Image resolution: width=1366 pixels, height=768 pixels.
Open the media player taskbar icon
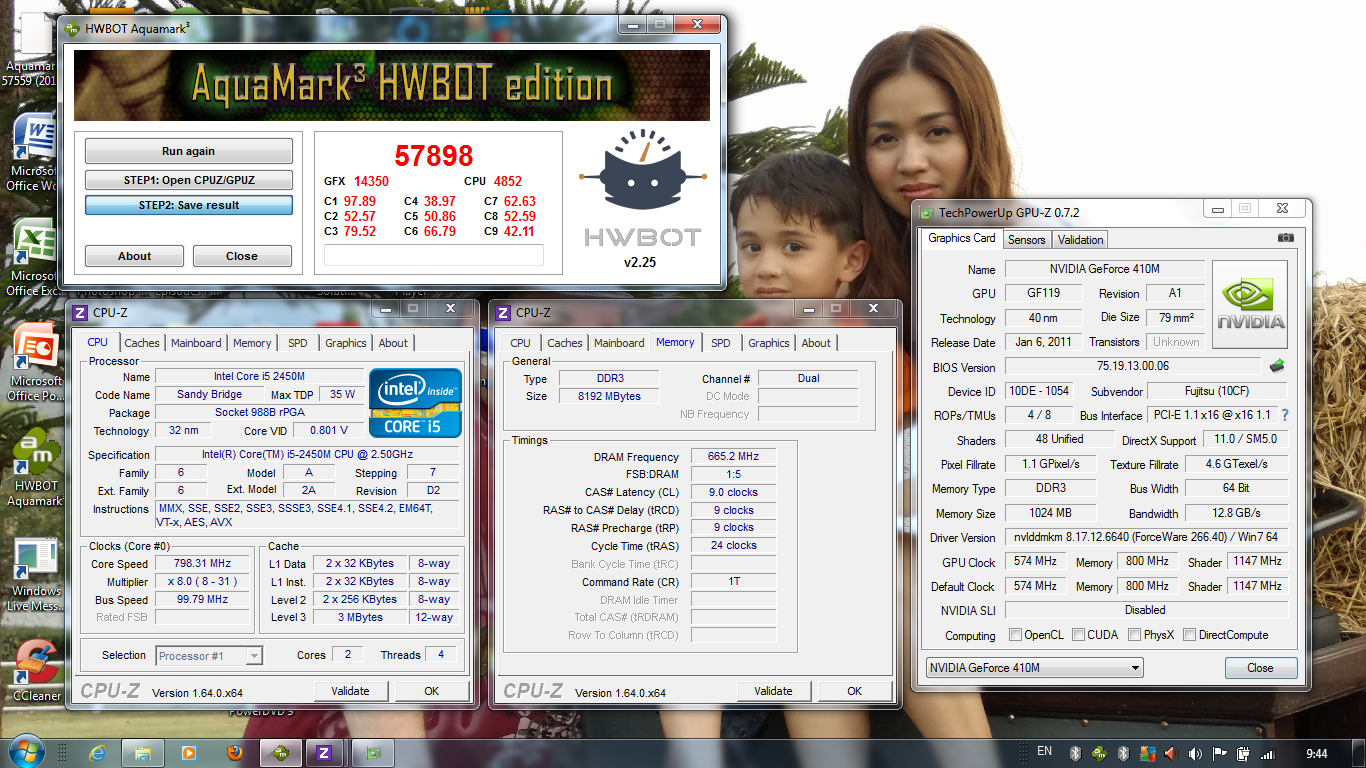189,752
